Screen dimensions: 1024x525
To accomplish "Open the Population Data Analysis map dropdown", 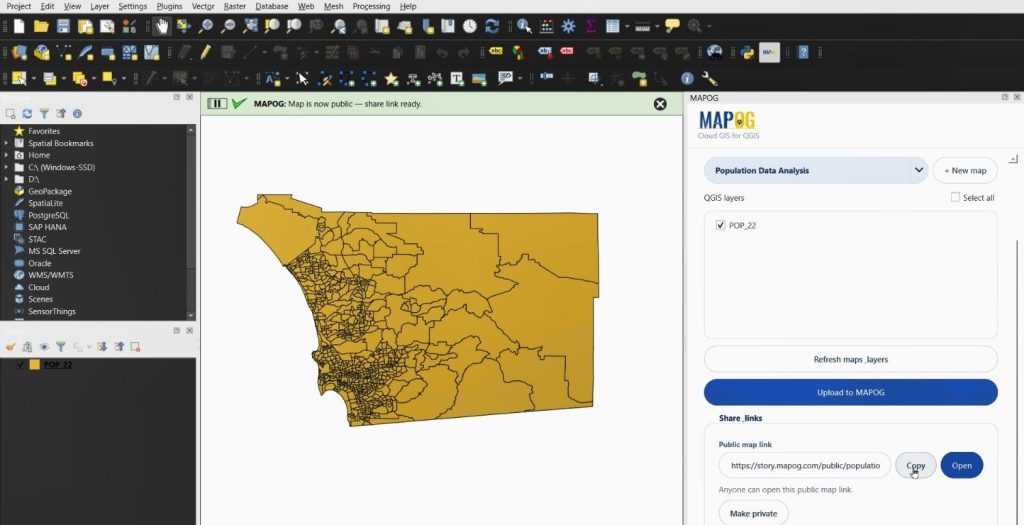I will [816, 170].
